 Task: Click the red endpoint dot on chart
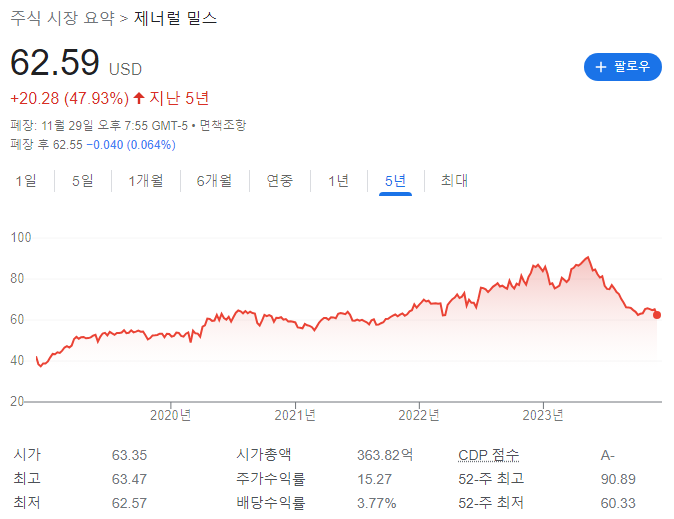point(657,315)
